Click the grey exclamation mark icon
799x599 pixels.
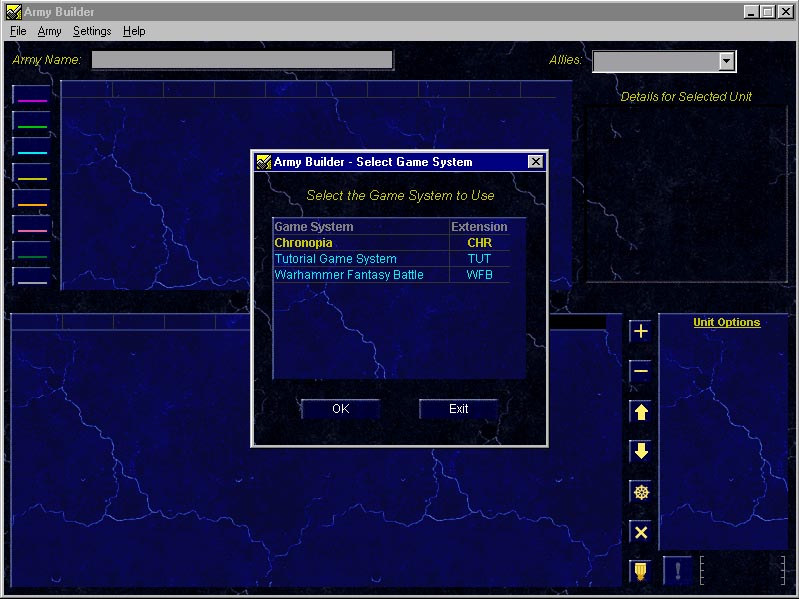tap(678, 570)
